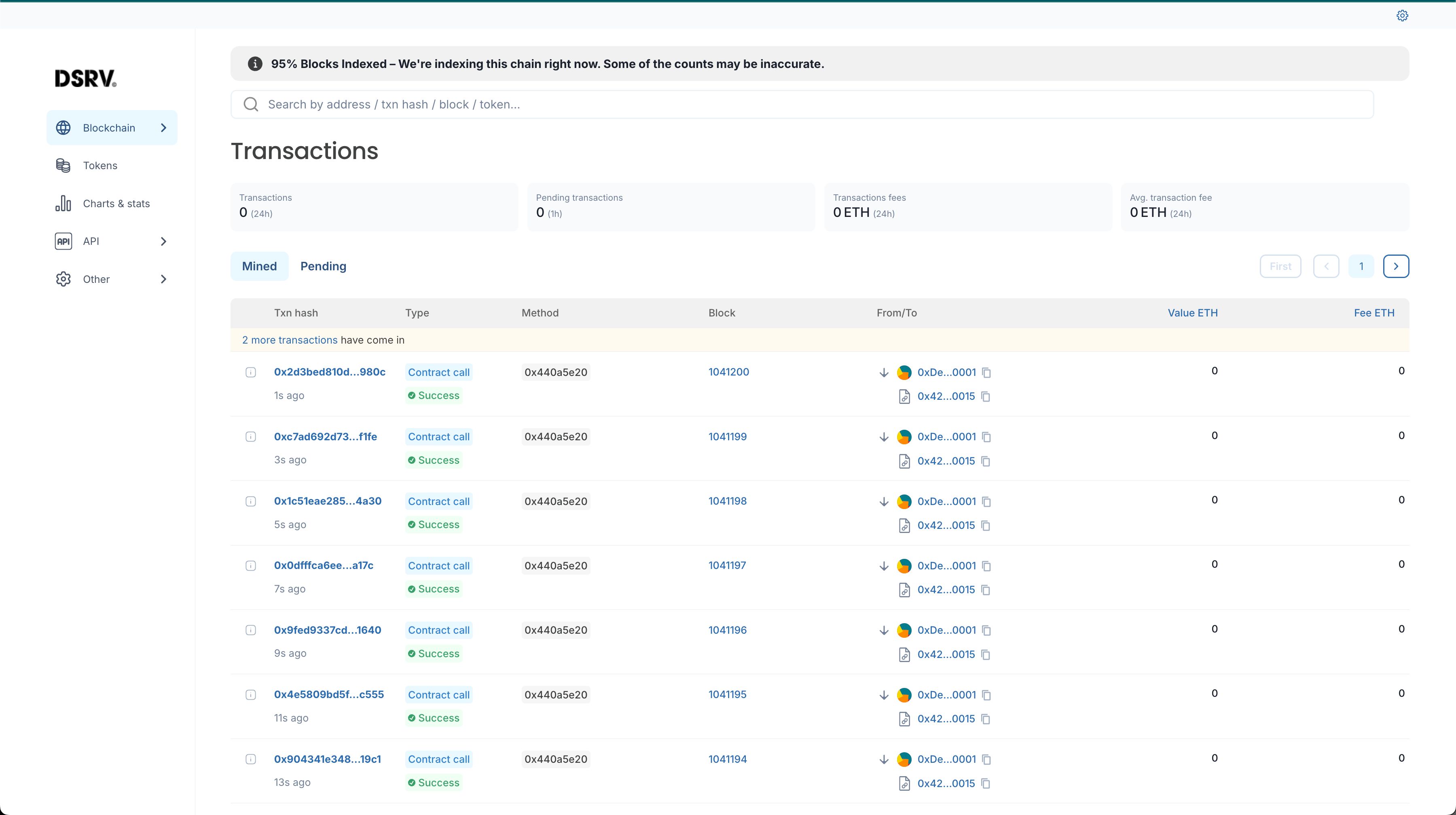1456x815 pixels.
Task: Open details icon for 0x9fed9337cd...1640 row
Action: (251, 630)
